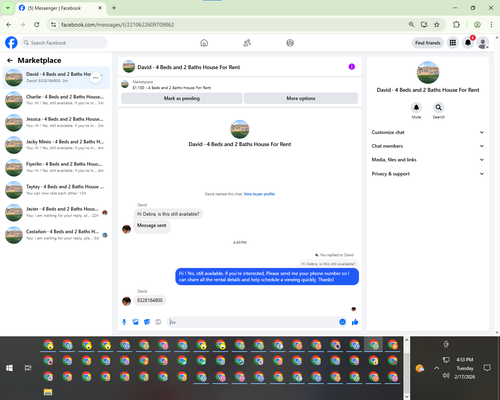Click the taskbar volume speaker icon

coord(446,376)
